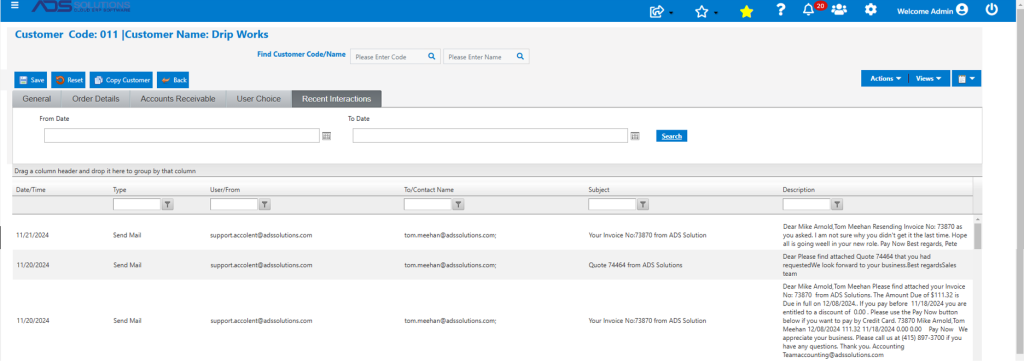This screenshot has width=1024, height=363.
Task: Click the To/Contact Name filter text box
Action: click(x=428, y=204)
